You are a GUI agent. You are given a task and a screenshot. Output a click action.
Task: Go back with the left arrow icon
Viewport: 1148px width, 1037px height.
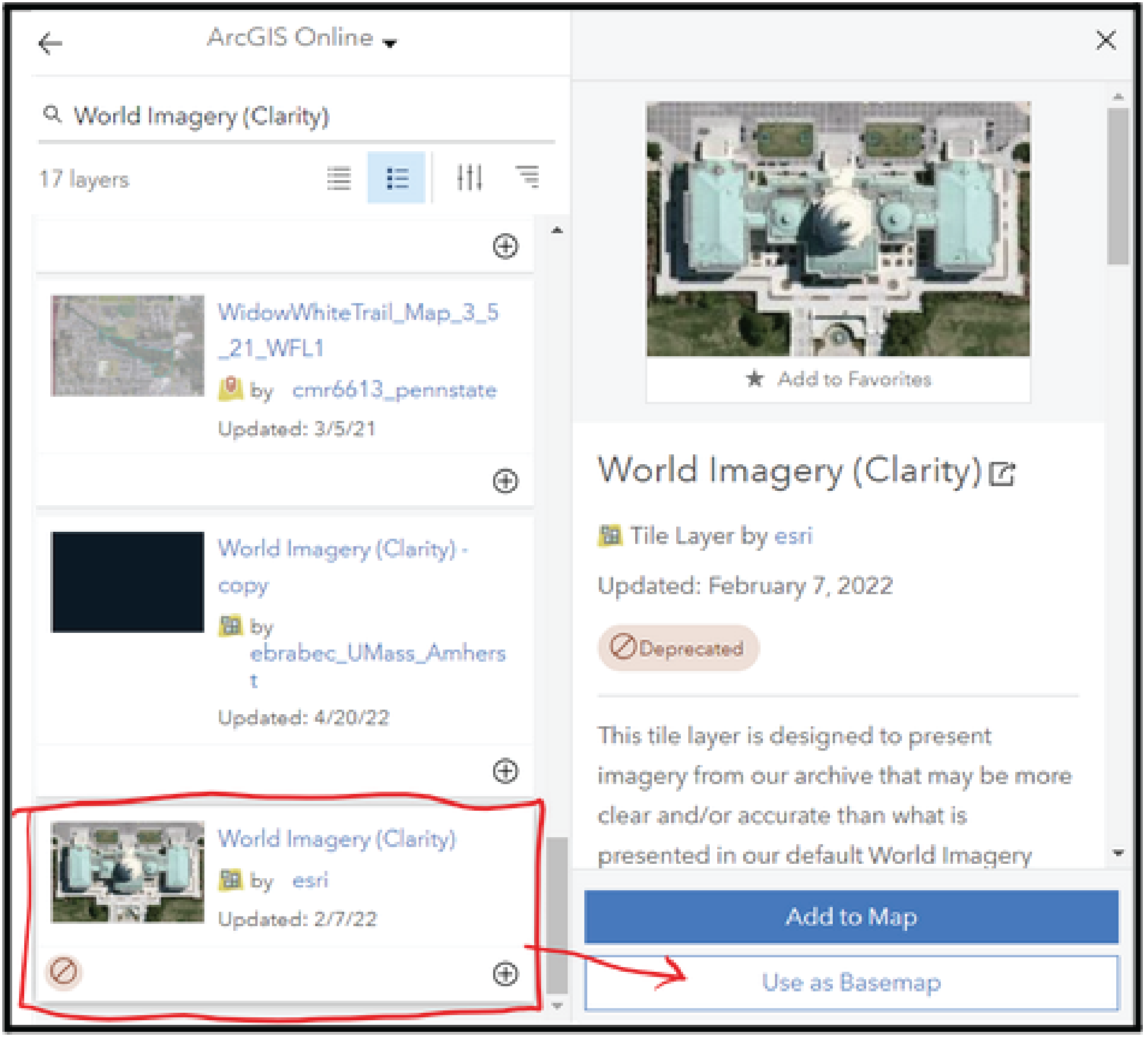[x=50, y=43]
